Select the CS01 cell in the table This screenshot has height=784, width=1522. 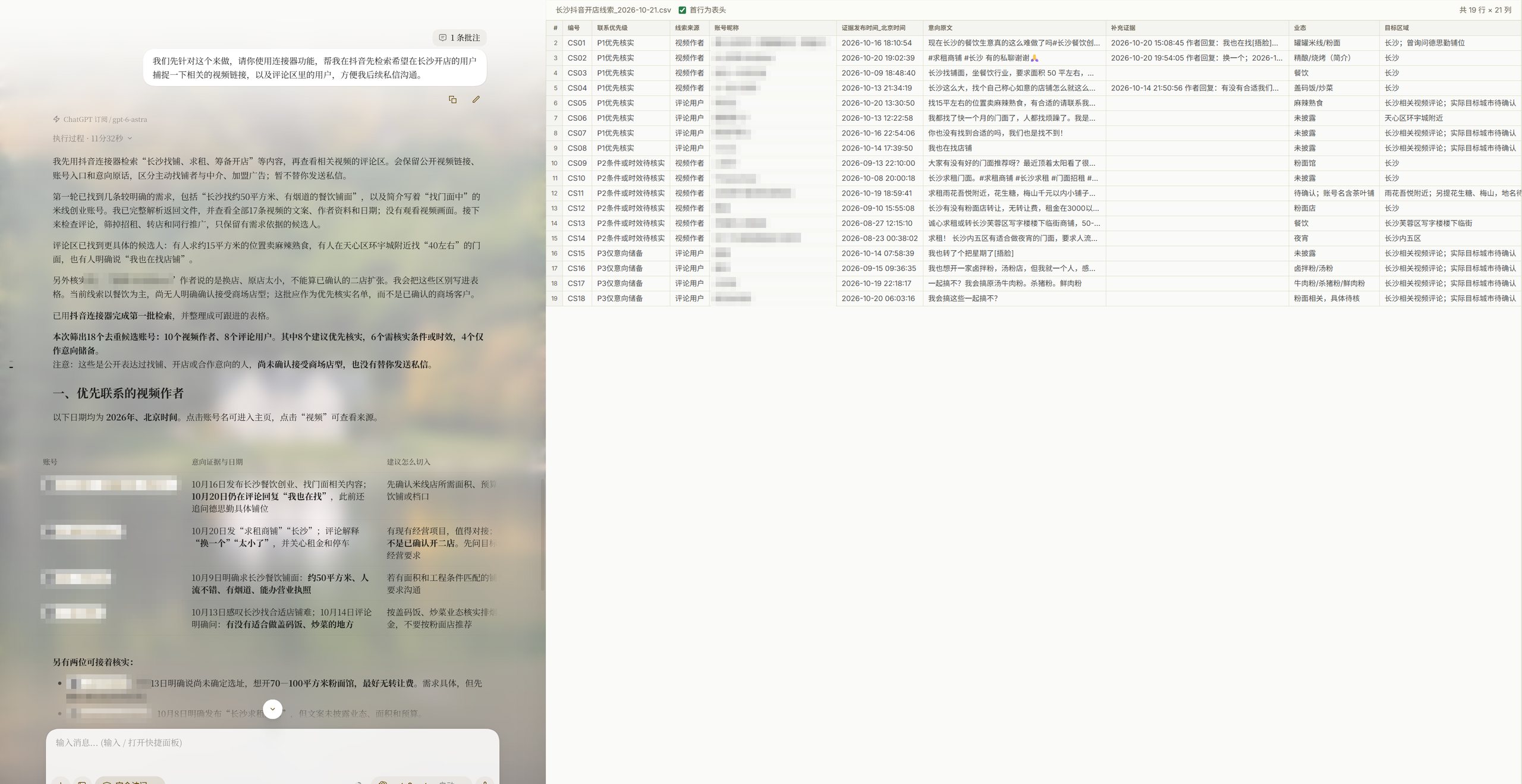click(x=577, y=43)
